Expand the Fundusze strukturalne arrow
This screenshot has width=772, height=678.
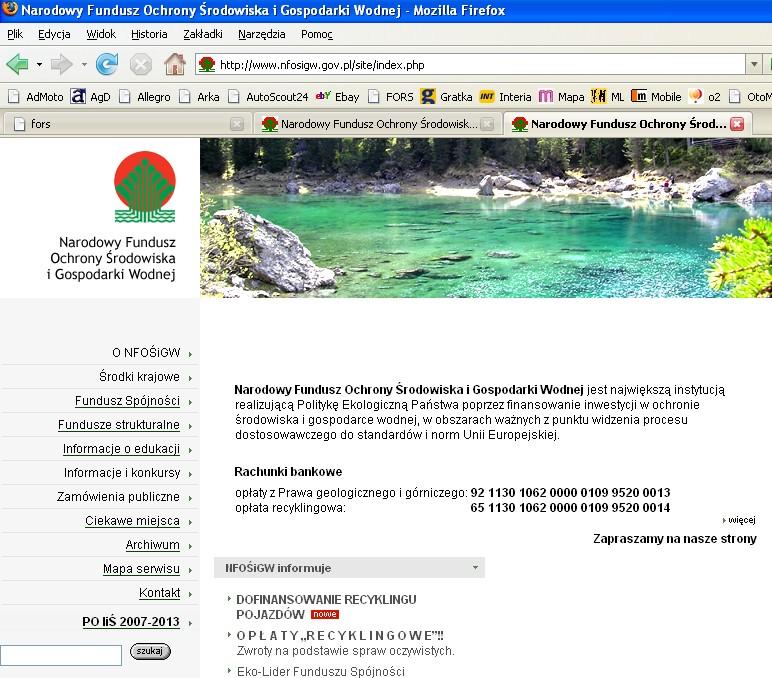pyautogui.click(x=190, y=426)
